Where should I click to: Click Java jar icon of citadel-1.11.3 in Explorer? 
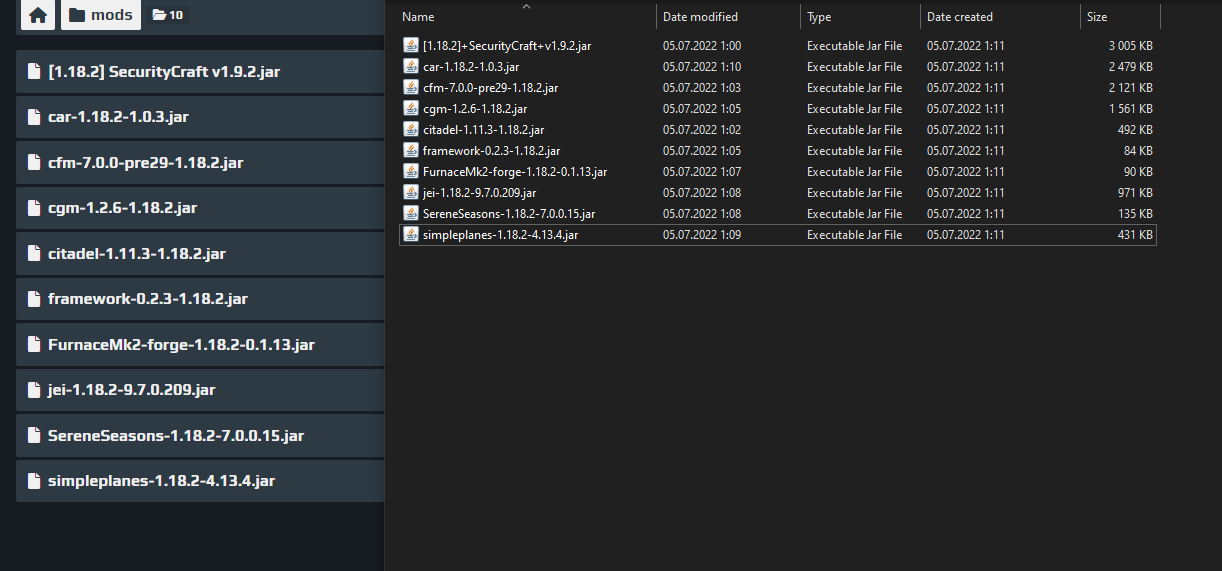point(411,129)
